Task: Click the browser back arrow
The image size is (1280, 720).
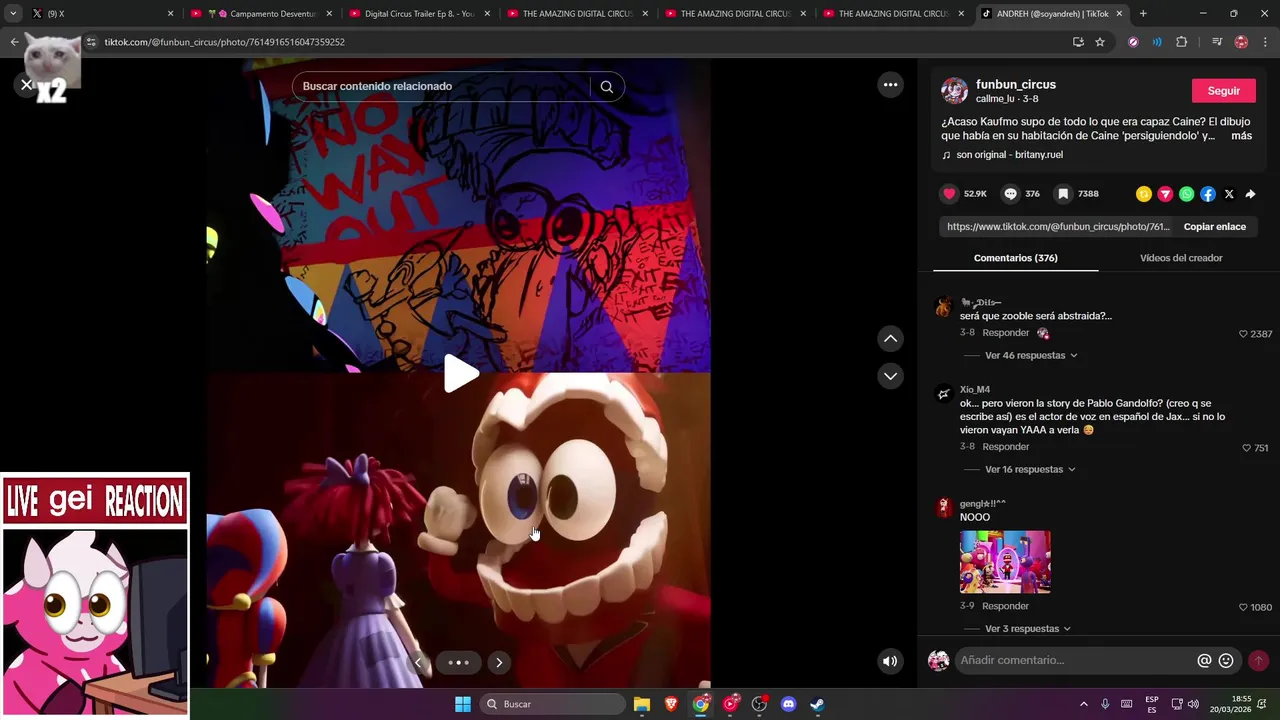Action: click(x=14, y=42)
